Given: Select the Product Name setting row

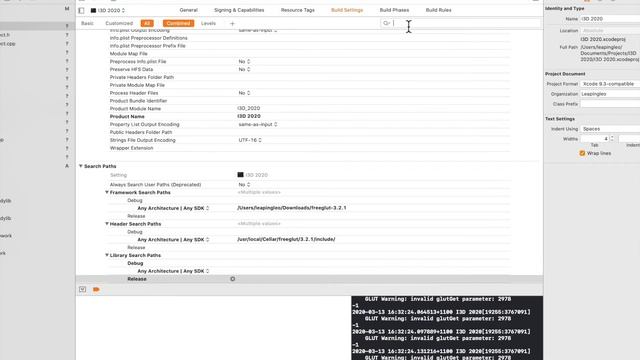Looking at the screenshot, I should [x=293, y=116].
